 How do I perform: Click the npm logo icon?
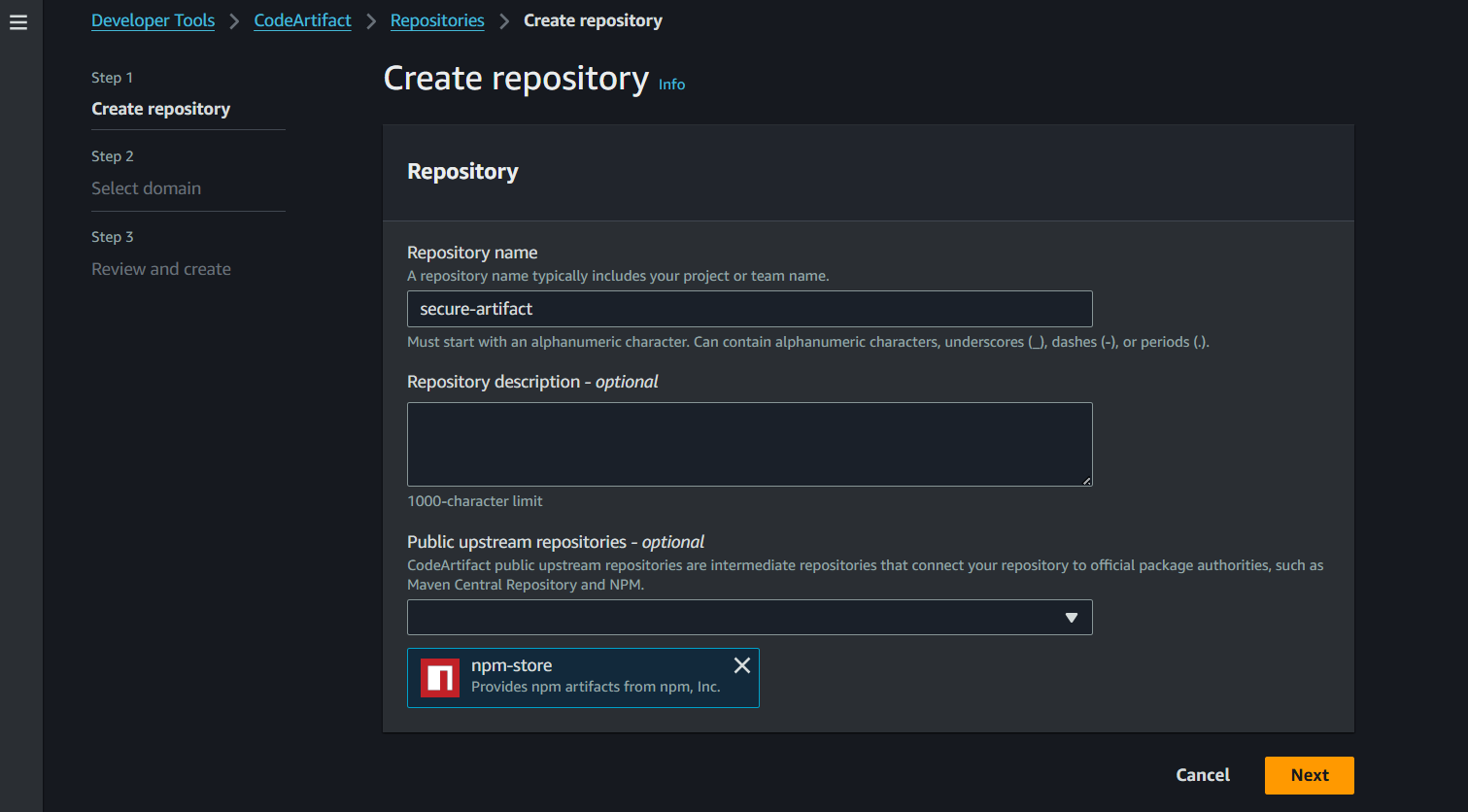(x=440, y=677)
